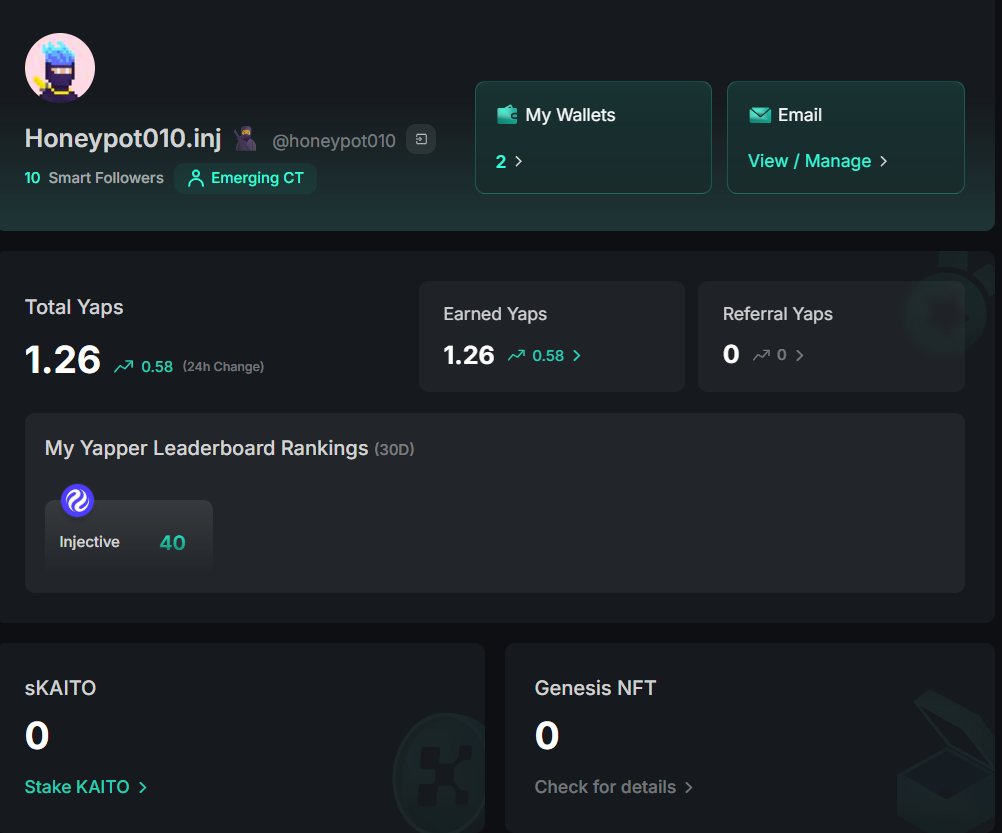This screenshot has height=833, width=1002.
Task: Click the Total Yaps label
Action: pos(74,307)
